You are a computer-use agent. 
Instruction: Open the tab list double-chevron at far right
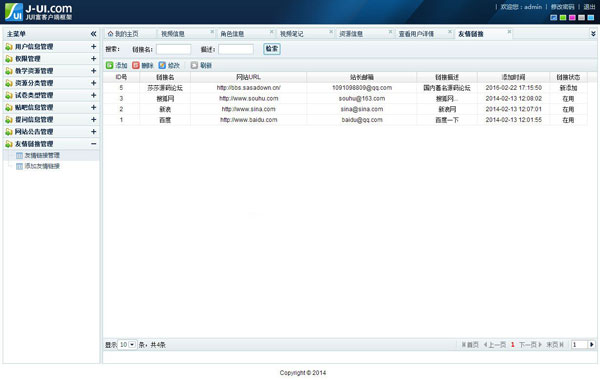(593, 34)
